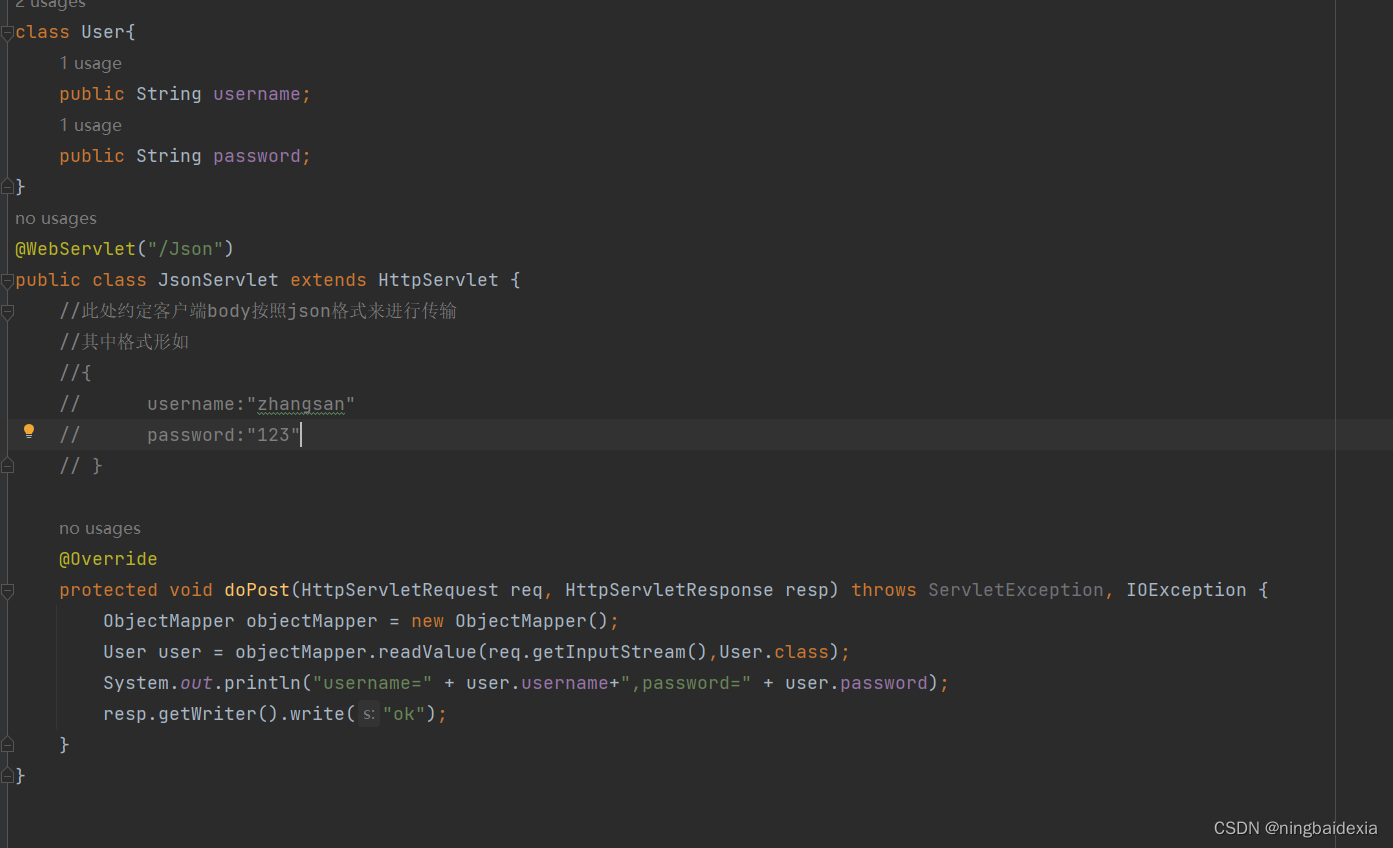The width and height of the screenshot is (1393, 848).
Task: Click the fold marker at JsonServlet class closing brace
Action: pyautogui.click(x=7, y=776)
